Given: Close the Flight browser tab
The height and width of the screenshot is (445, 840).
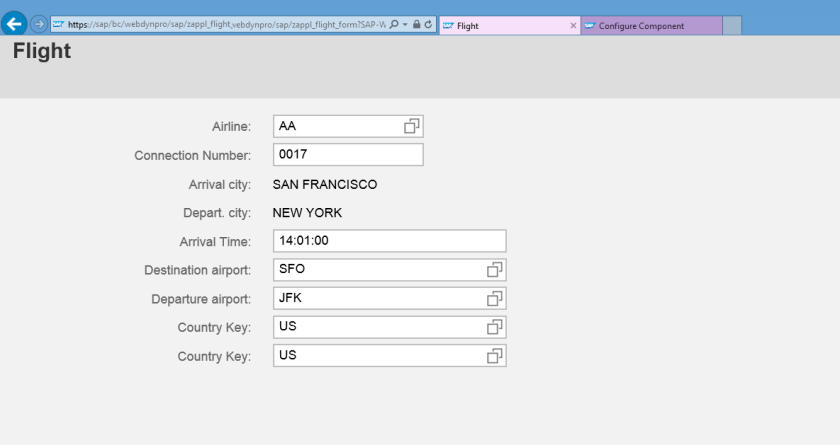Looking at the screenshot, I should [x=573, y=26].
